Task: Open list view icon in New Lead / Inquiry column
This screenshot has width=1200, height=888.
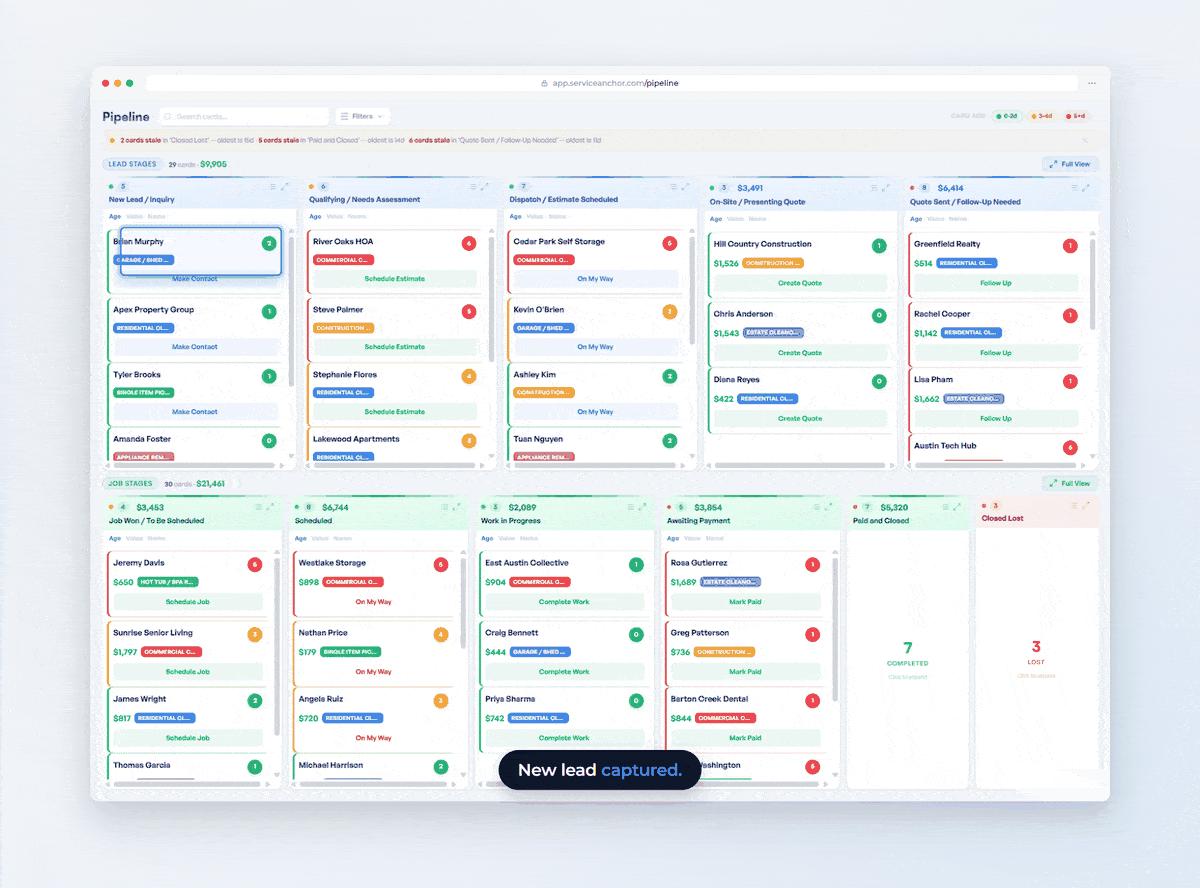Action: [273, 186]
